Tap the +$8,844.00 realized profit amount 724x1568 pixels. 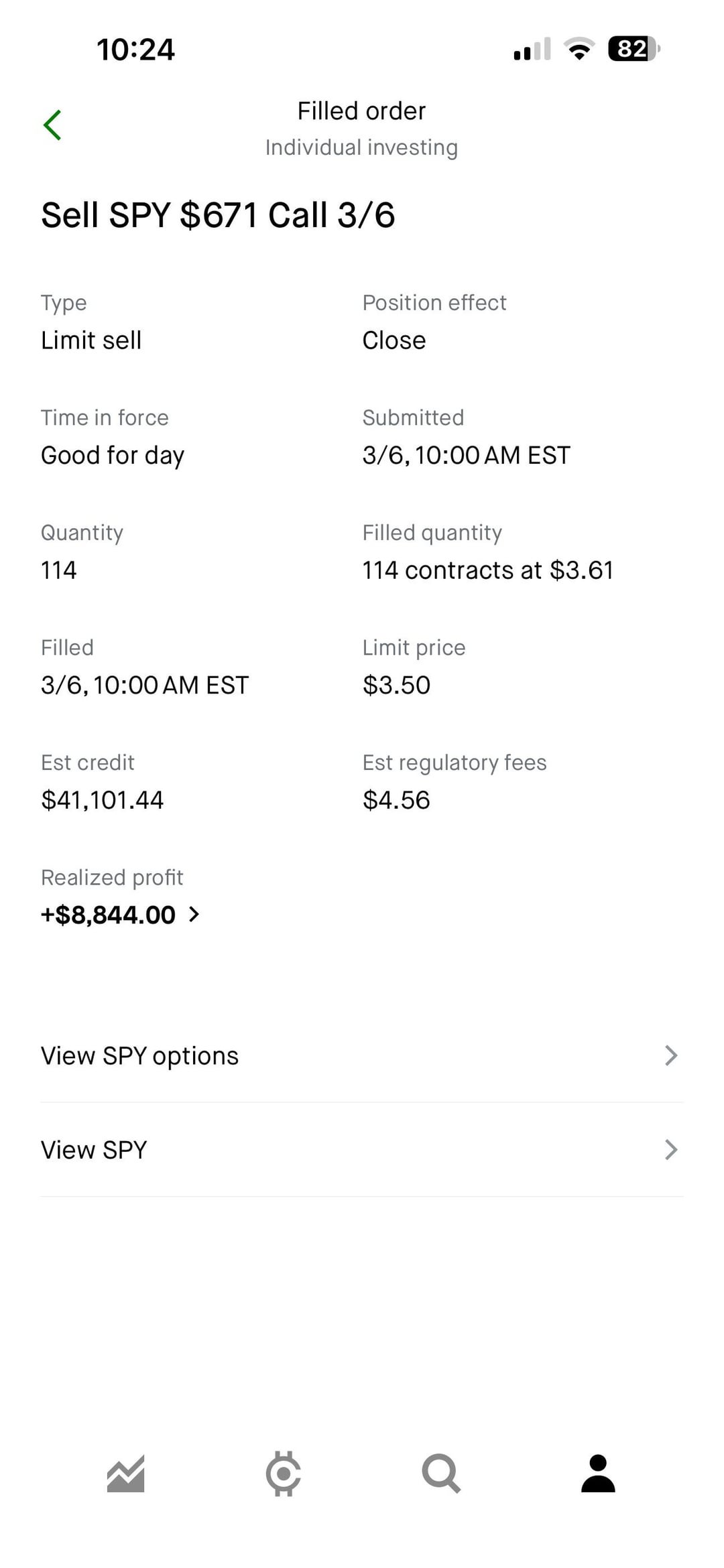[109, 915]
